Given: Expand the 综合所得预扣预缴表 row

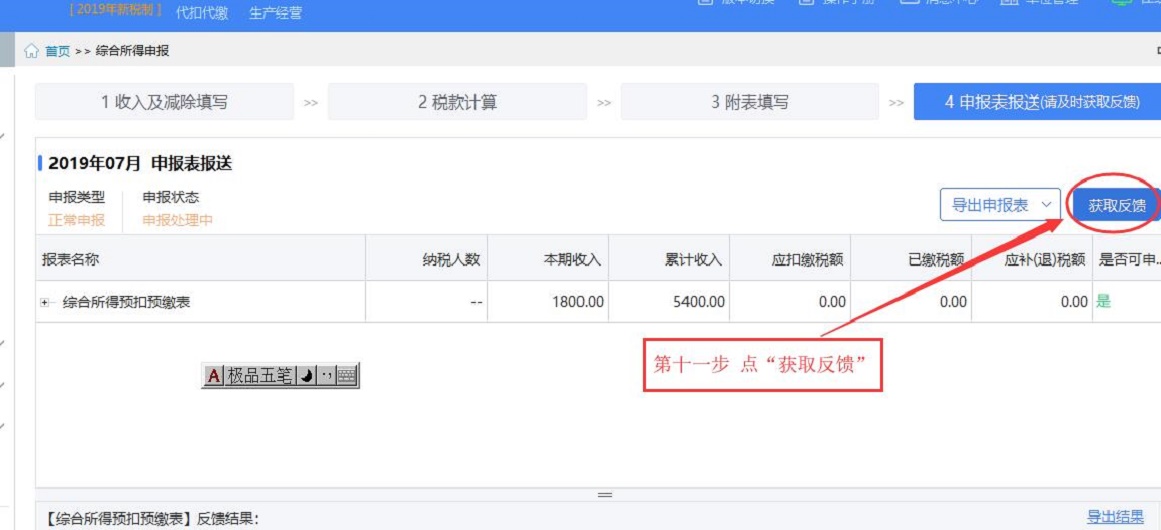Looking at the screenshot, I should 45,302.
